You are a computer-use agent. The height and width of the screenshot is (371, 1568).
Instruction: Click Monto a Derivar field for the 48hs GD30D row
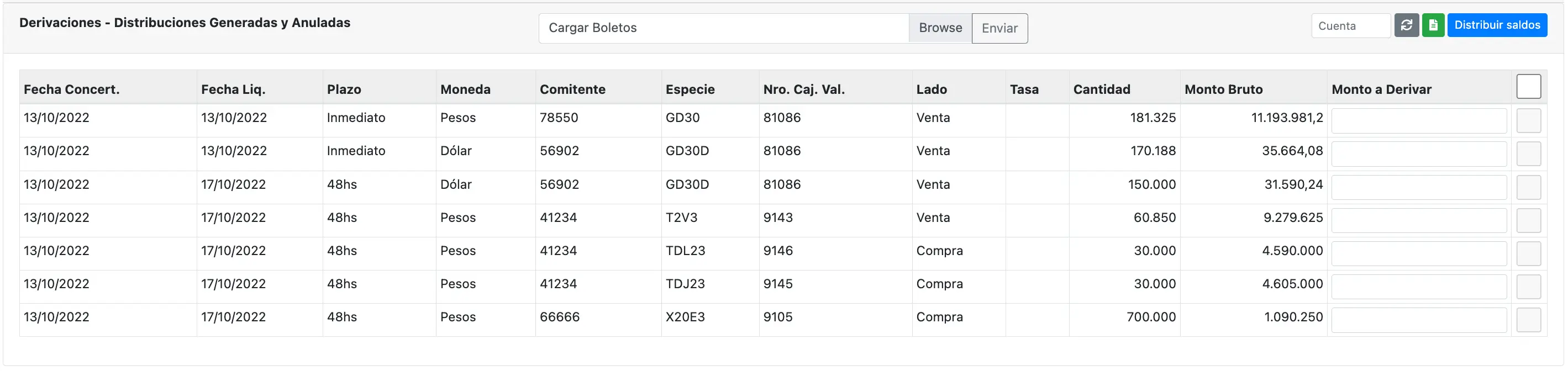click(x=1418, y=187)
